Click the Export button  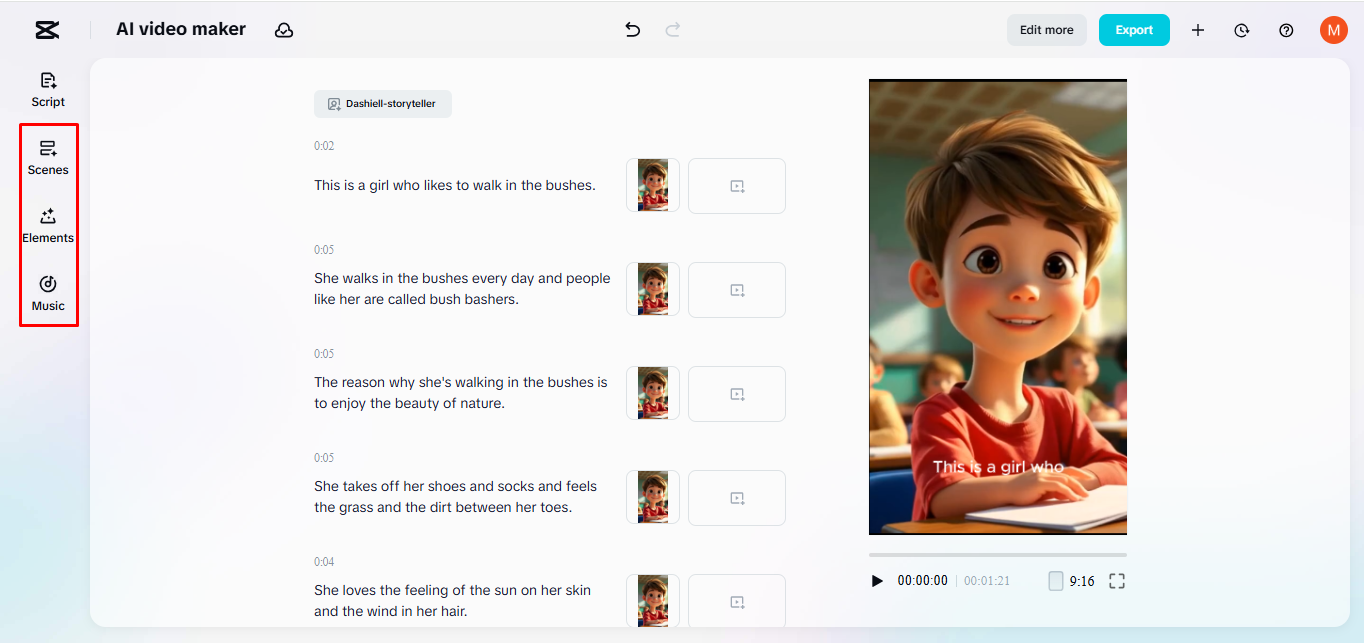[x=1134, y=30]
